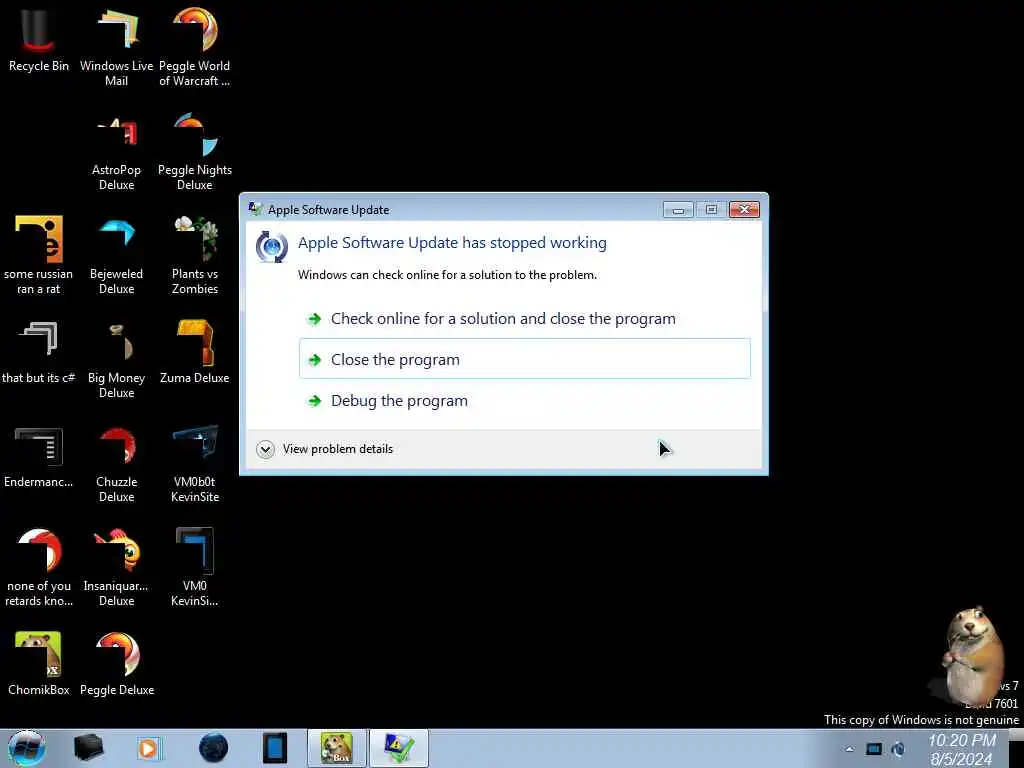
Task: Open the black box taskbar icon
Action: [88, 748]
